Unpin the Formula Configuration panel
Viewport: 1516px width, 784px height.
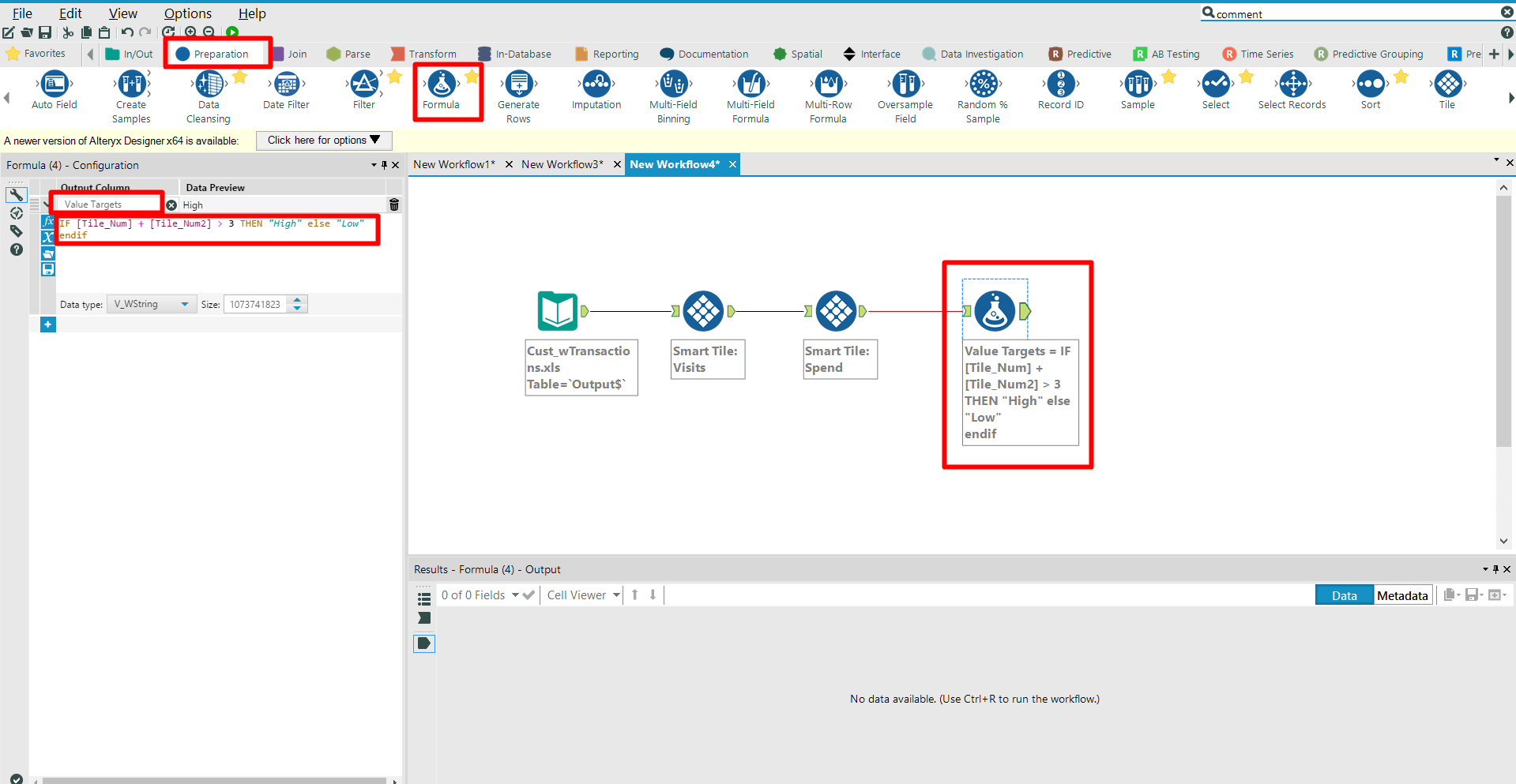385,165
